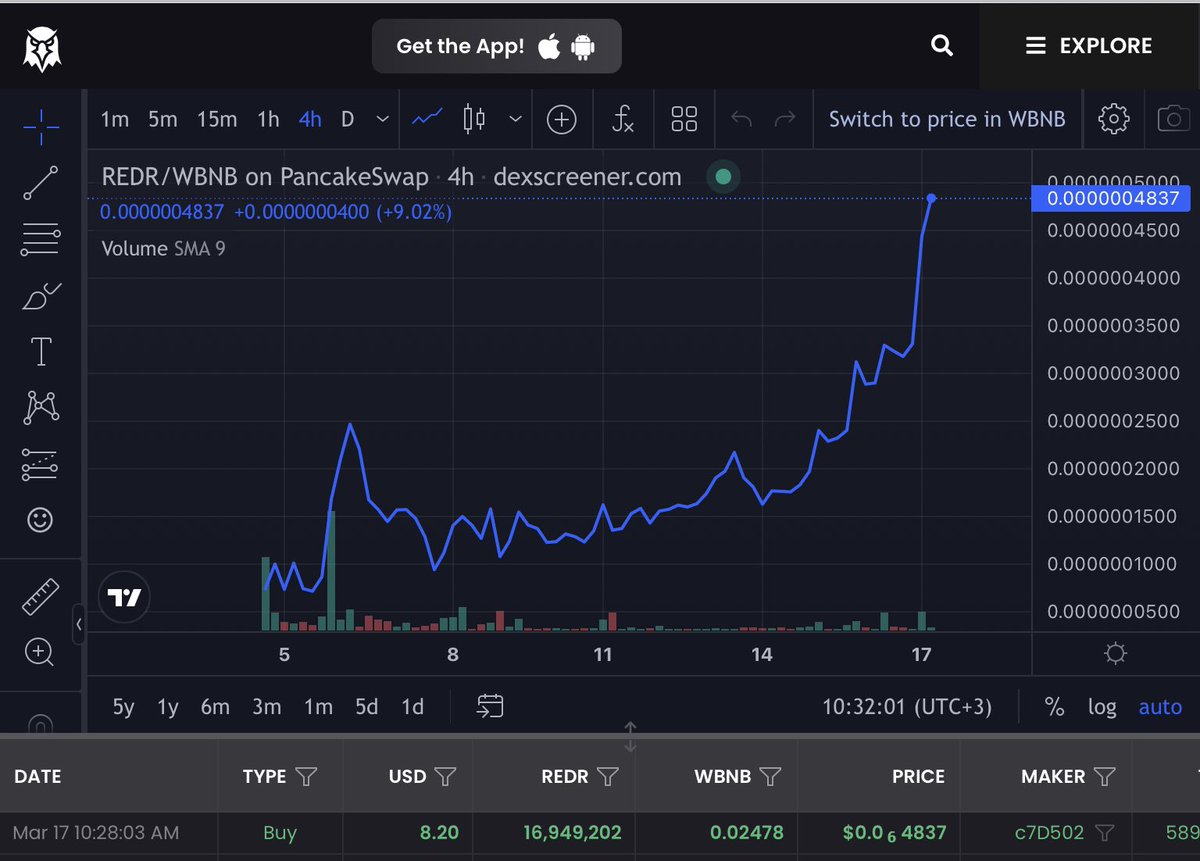Expand the time interval dropdown arrow
Viewport: 1200px width, 861px height.
382,120
